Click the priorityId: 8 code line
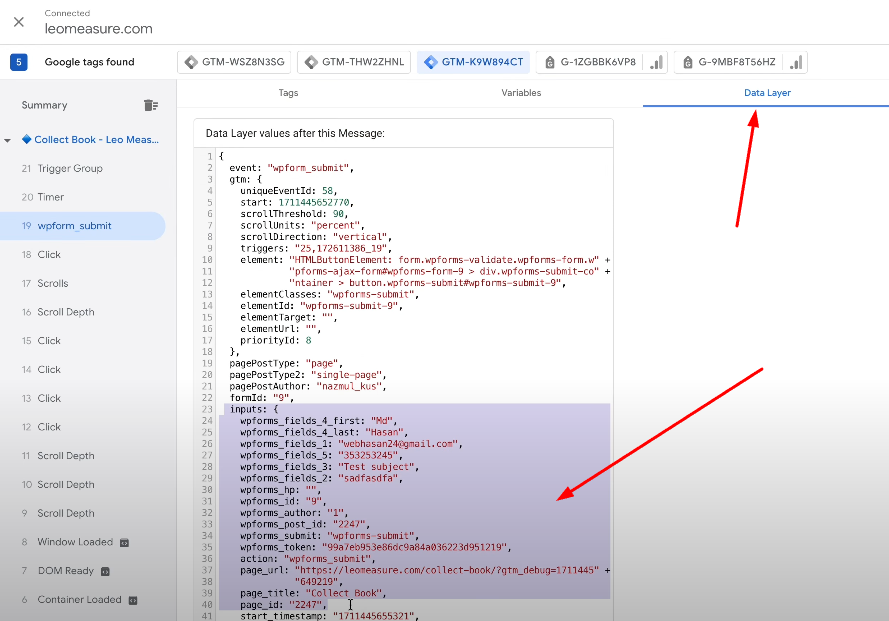889x621 pixels. [276, 340]
